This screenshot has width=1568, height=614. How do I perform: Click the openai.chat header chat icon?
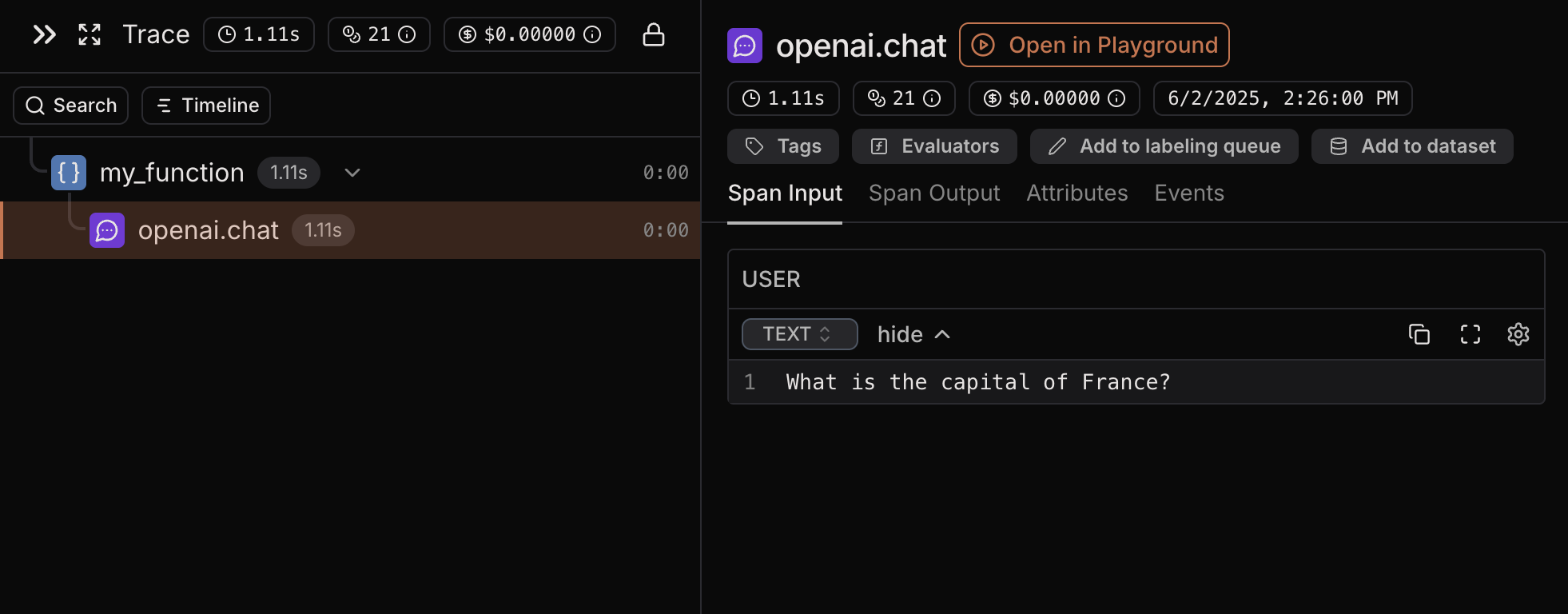(745, 46)
